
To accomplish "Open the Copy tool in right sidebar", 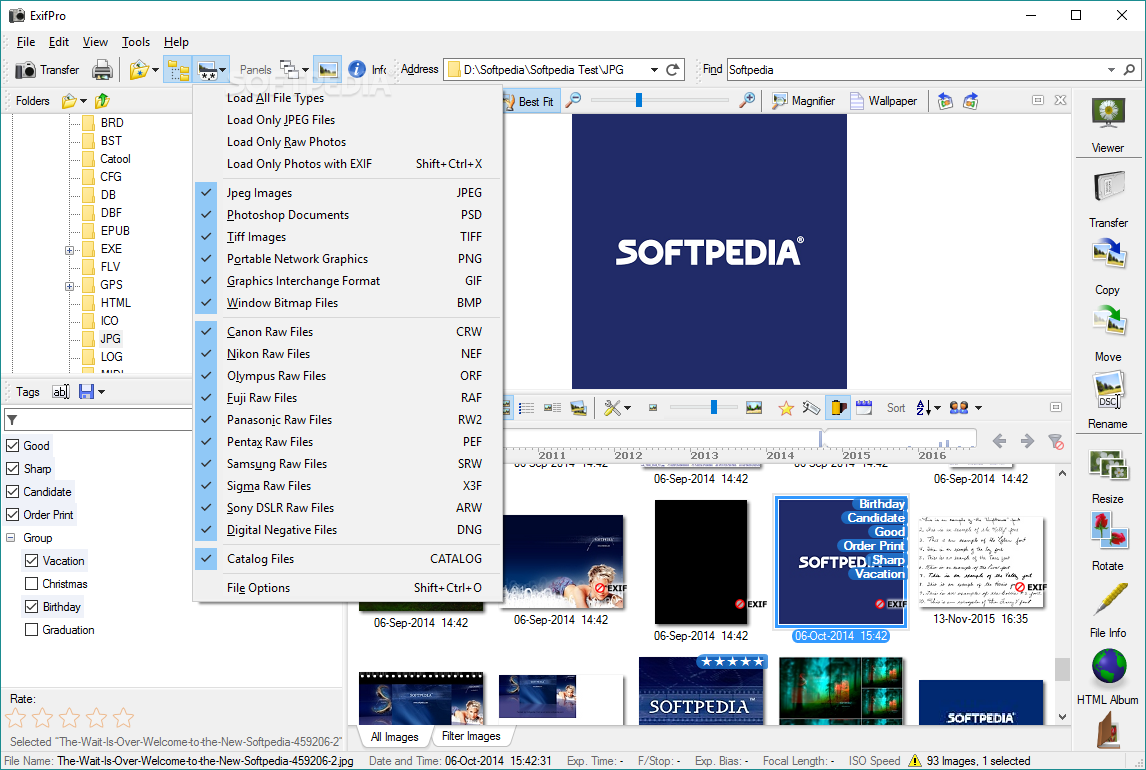I will 1108,268.
